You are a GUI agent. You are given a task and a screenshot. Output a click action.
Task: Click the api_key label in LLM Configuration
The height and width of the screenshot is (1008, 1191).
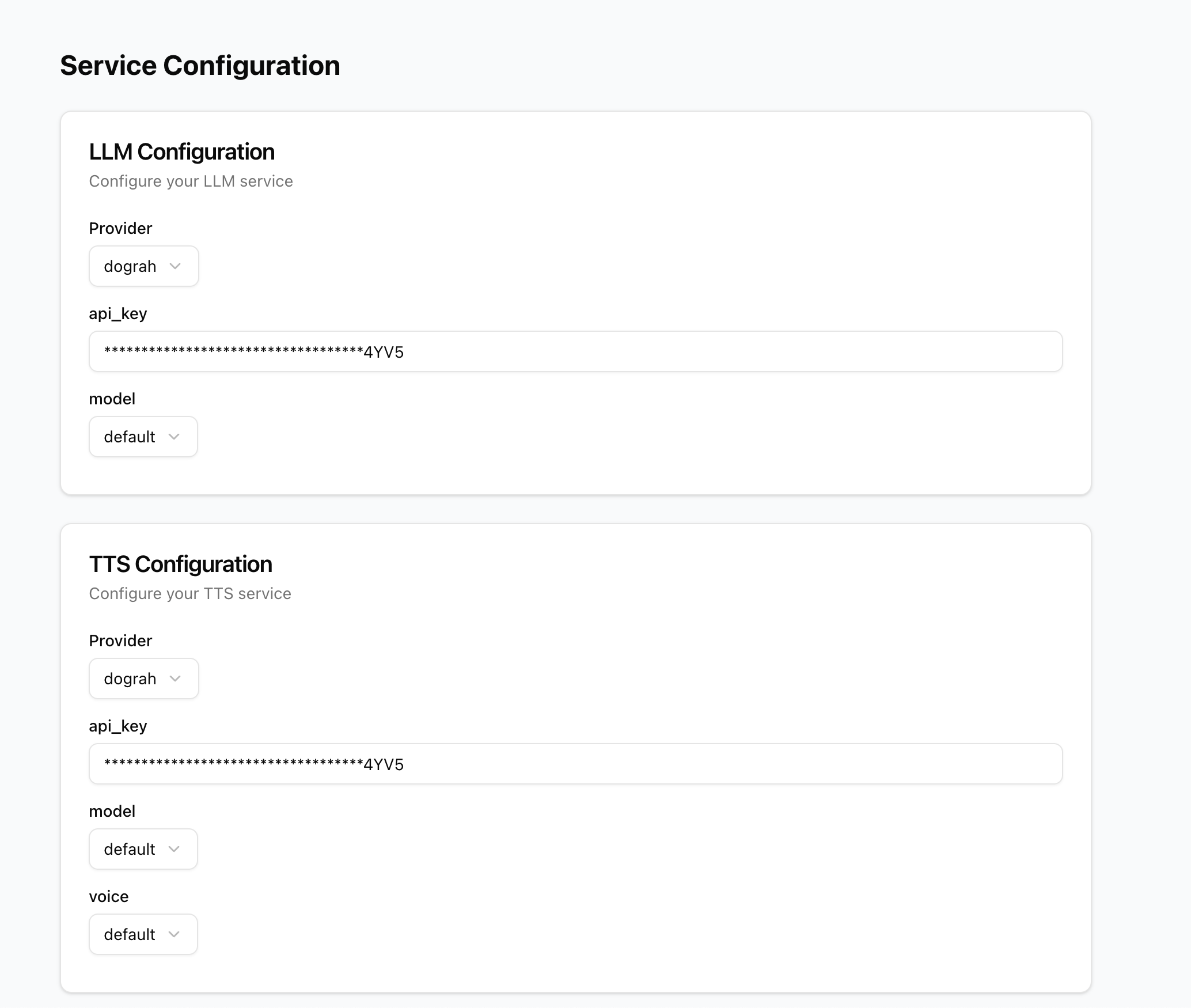coord(117,313)
